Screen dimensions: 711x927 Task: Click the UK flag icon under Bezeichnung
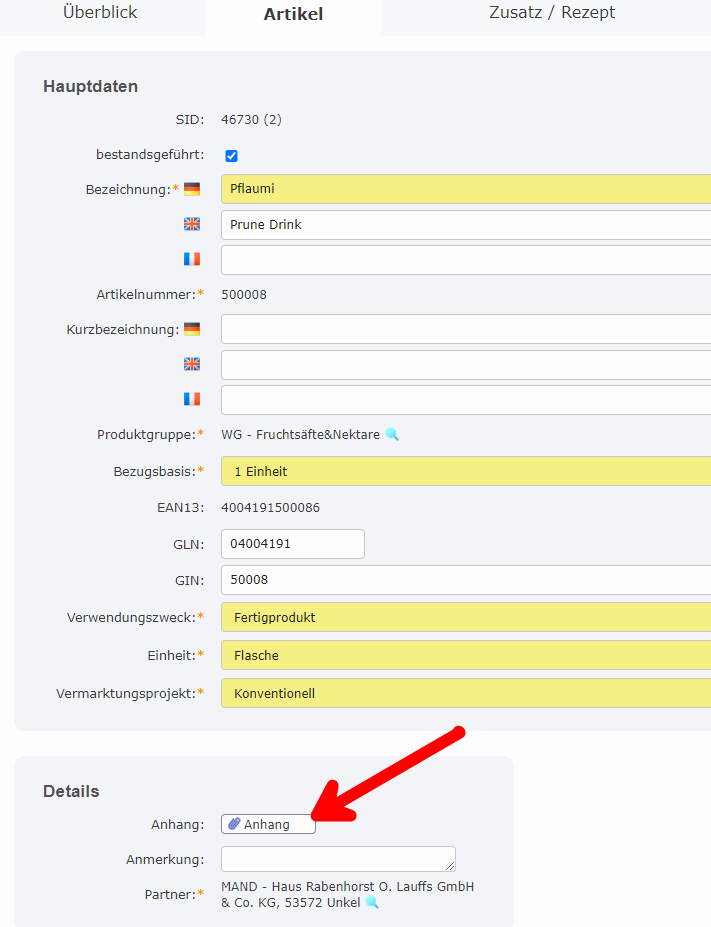point(192,224)
